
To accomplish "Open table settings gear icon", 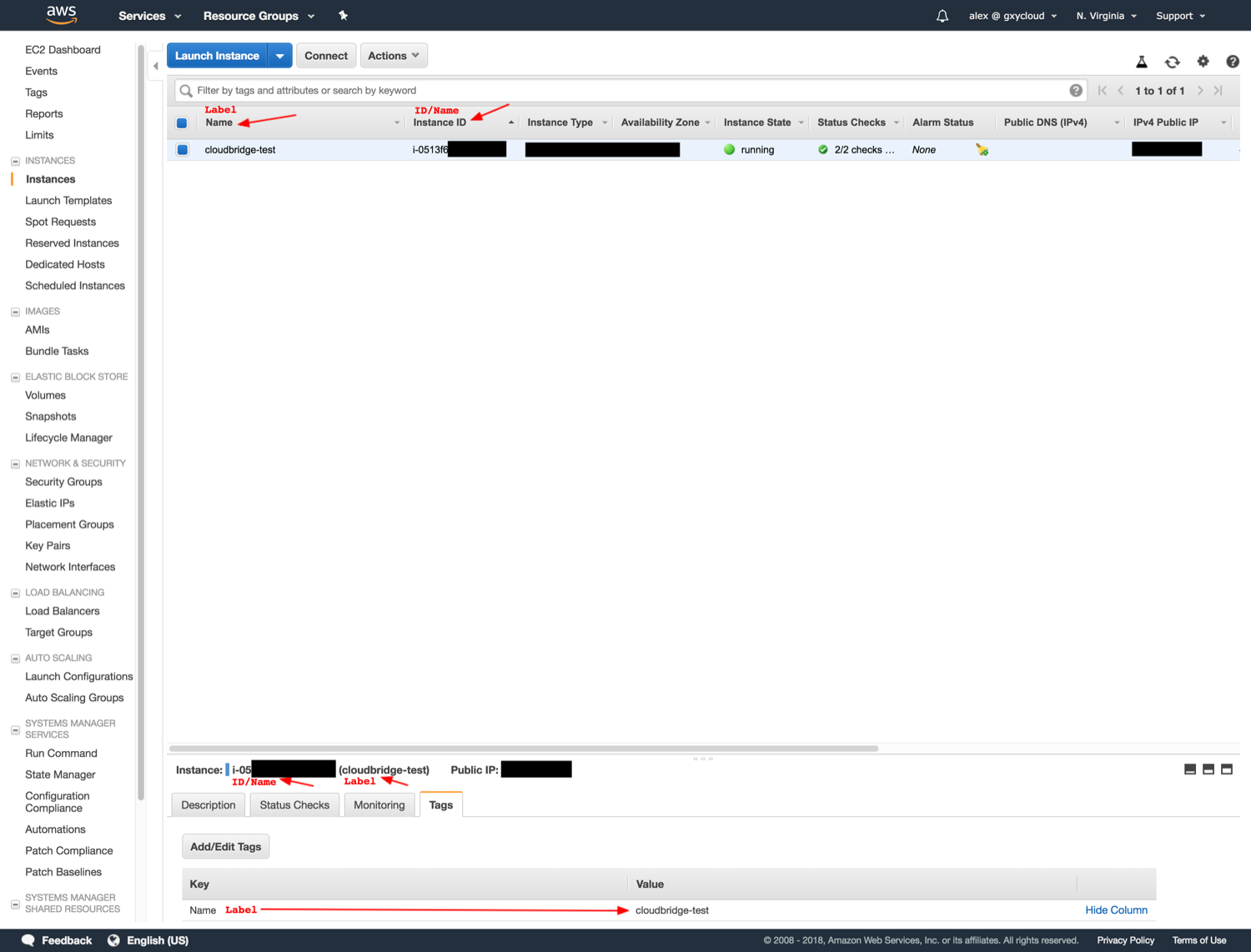I will click(x=1203, y=62).
